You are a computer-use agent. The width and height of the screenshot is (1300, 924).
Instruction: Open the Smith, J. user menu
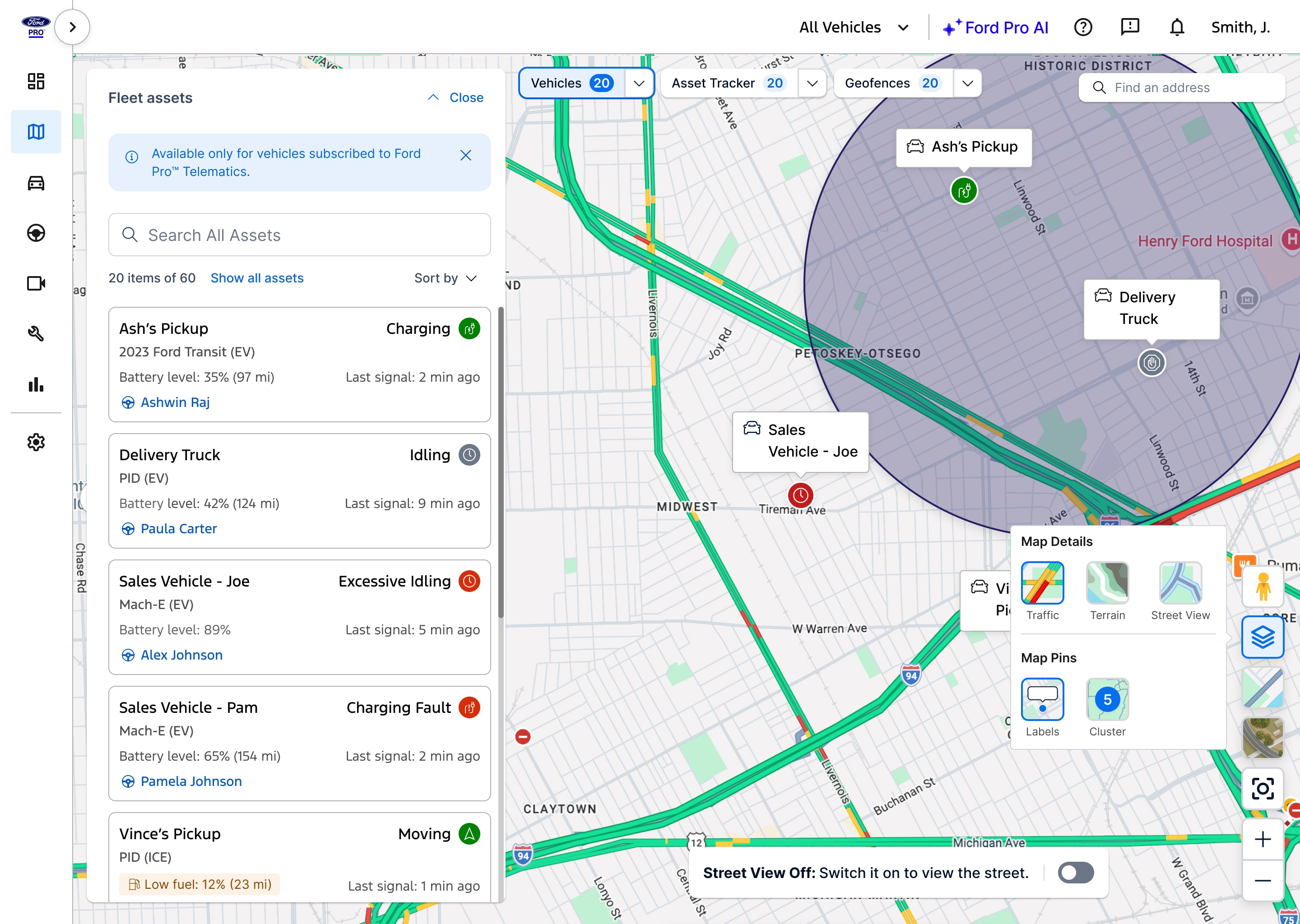(1240, 28)
